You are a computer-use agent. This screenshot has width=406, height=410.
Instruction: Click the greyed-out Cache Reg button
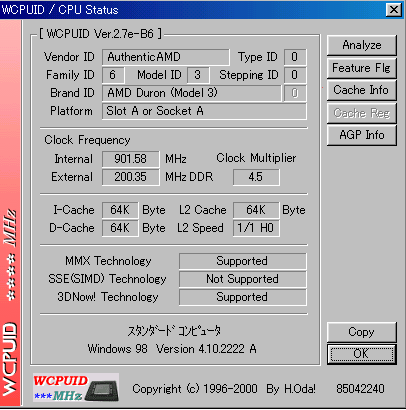coord(362,113)
